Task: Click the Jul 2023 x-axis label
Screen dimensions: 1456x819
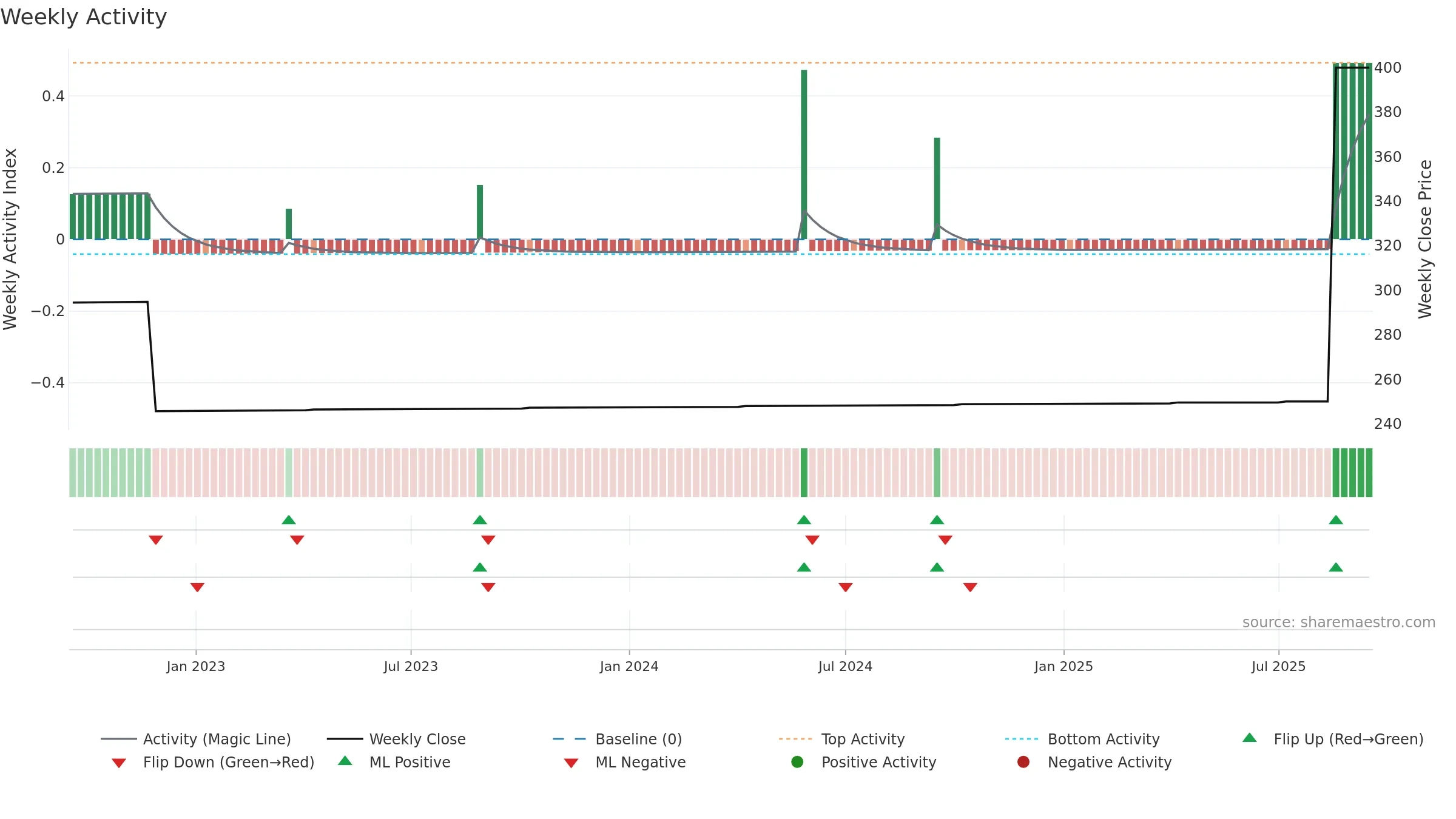Action: pos(411,666)
